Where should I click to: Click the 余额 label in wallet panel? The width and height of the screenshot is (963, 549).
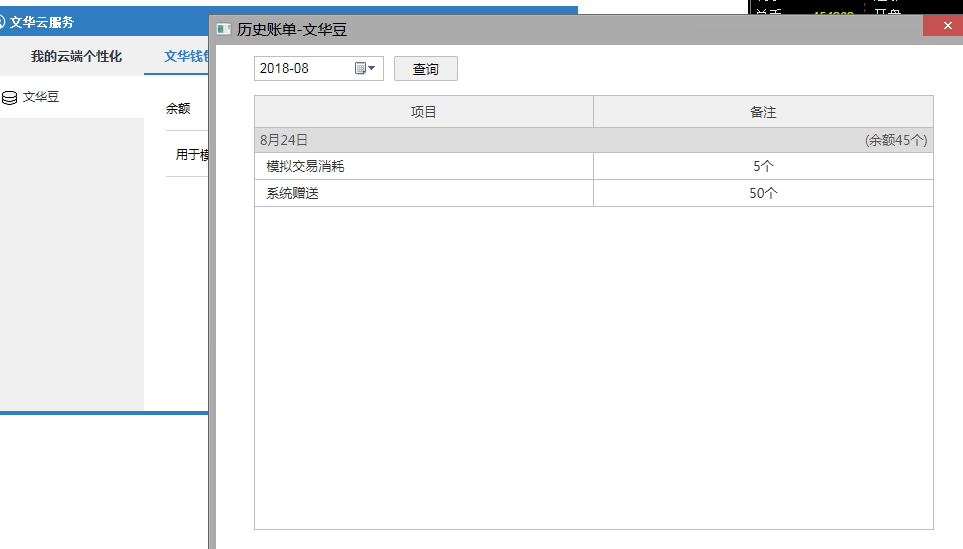tap(178, 109)
